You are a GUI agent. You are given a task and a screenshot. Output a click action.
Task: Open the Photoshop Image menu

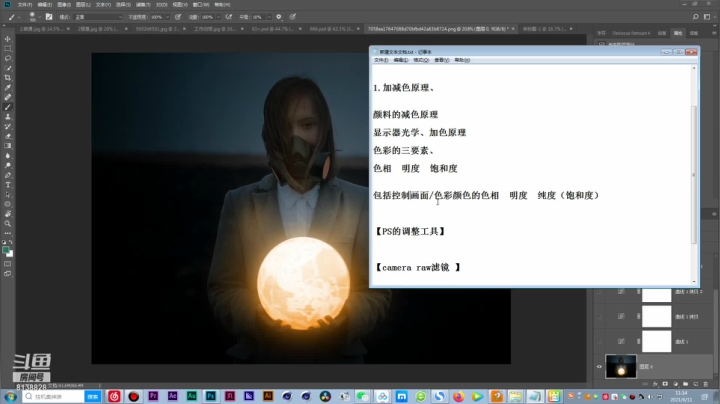click(64, 5)
